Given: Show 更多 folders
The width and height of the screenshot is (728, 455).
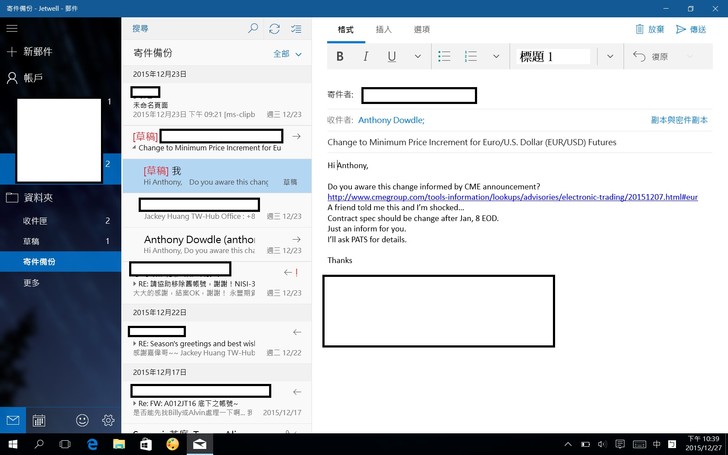Looking at the screenshot, I should tap(32, 283).
